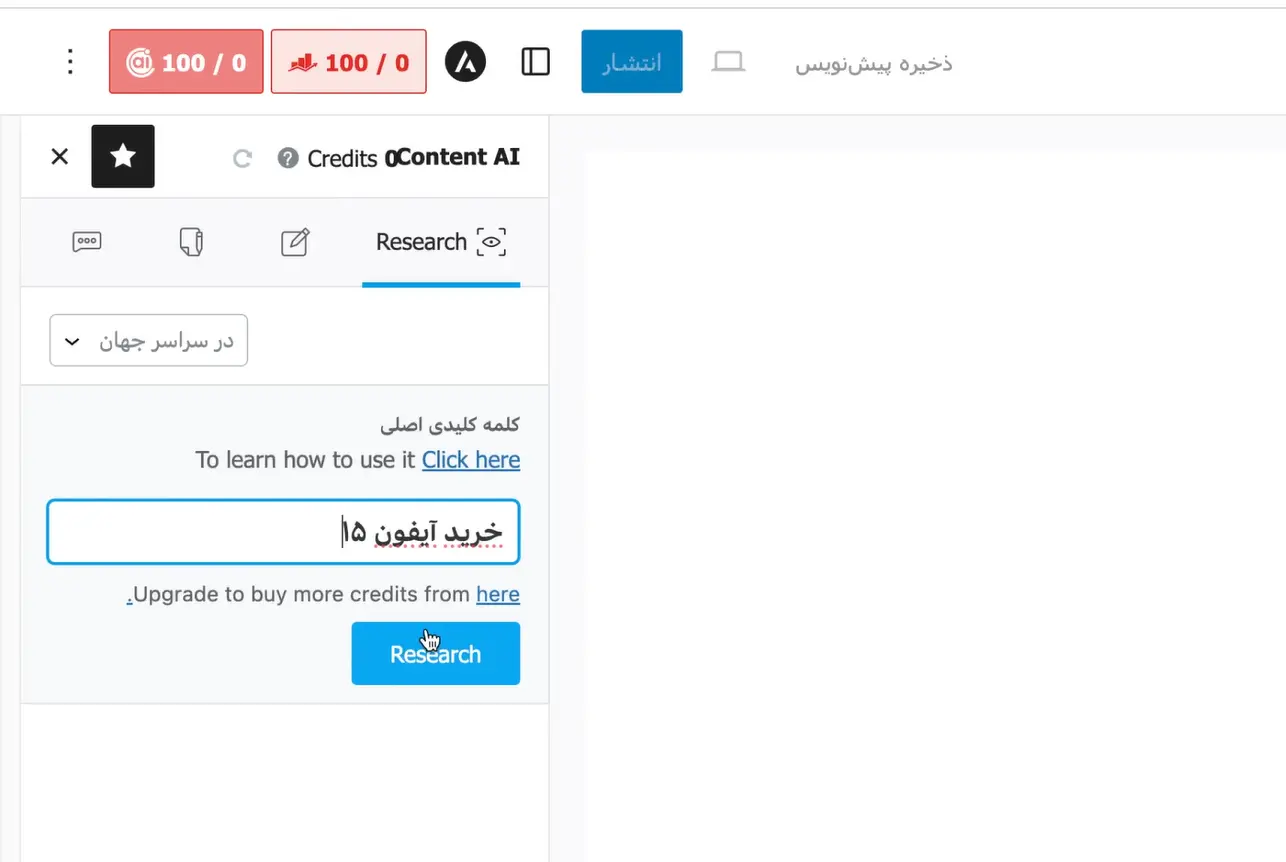Viewport: 1286px width, 862px height.
Task: Toggle the red 100/0 SEO score badge
Action: (348, 60)
